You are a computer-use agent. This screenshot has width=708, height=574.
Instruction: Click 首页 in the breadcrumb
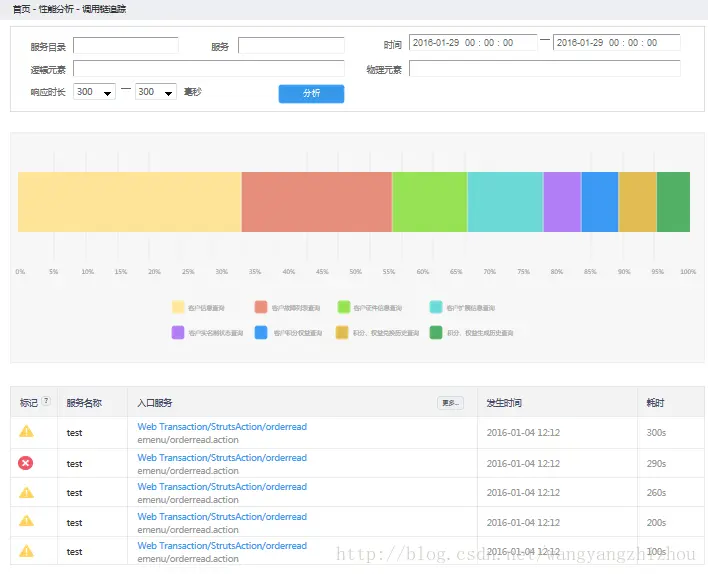coord(21,9)
